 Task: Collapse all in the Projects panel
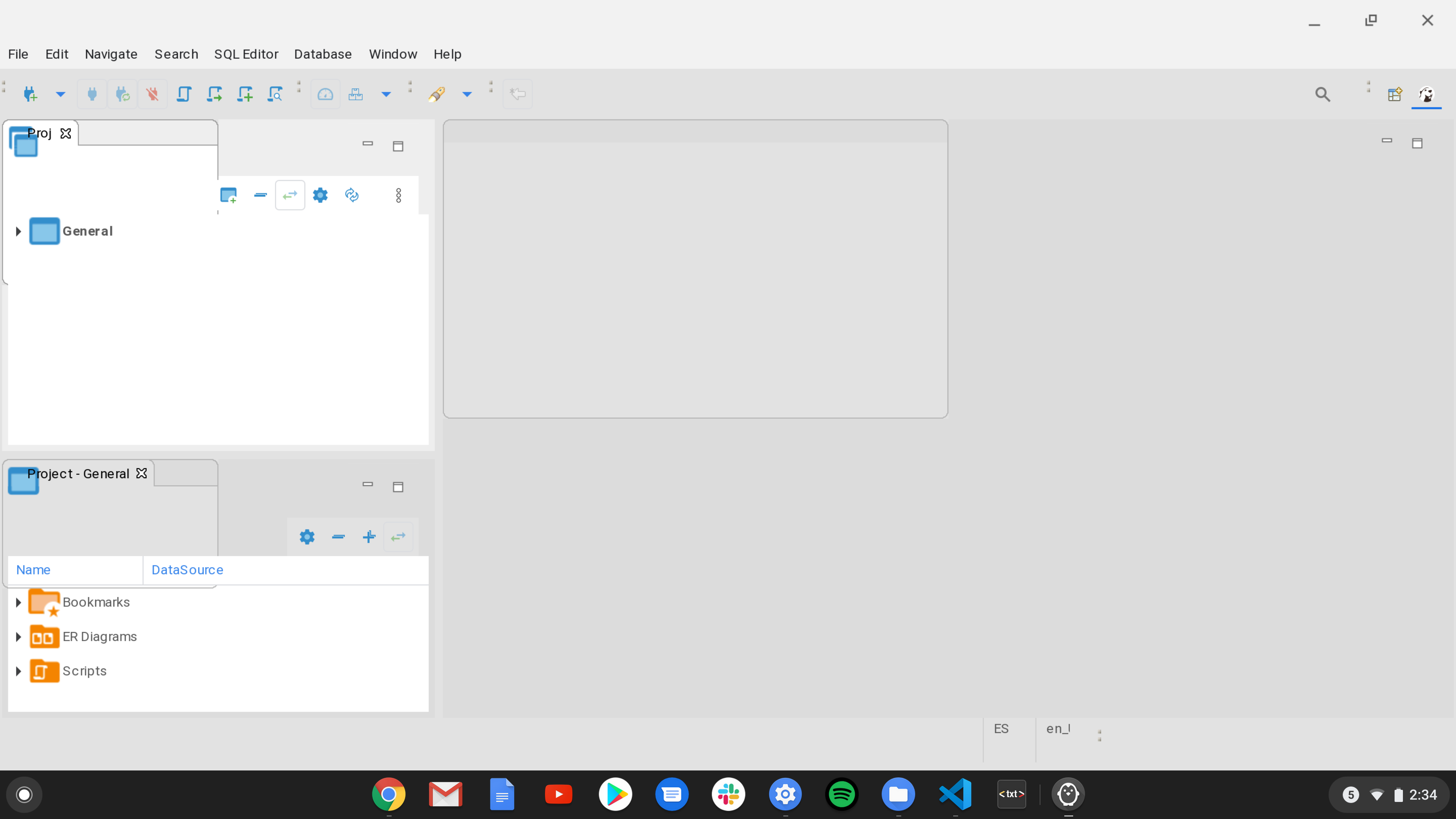pos(260,195)
